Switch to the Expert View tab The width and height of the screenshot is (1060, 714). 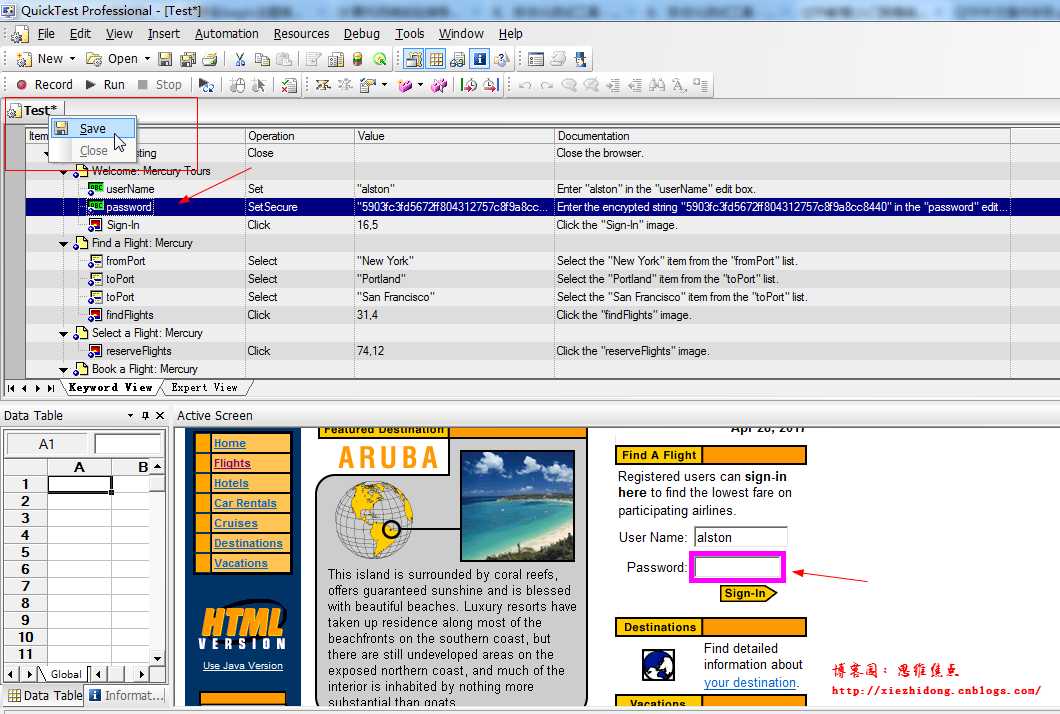click(204, 387)
